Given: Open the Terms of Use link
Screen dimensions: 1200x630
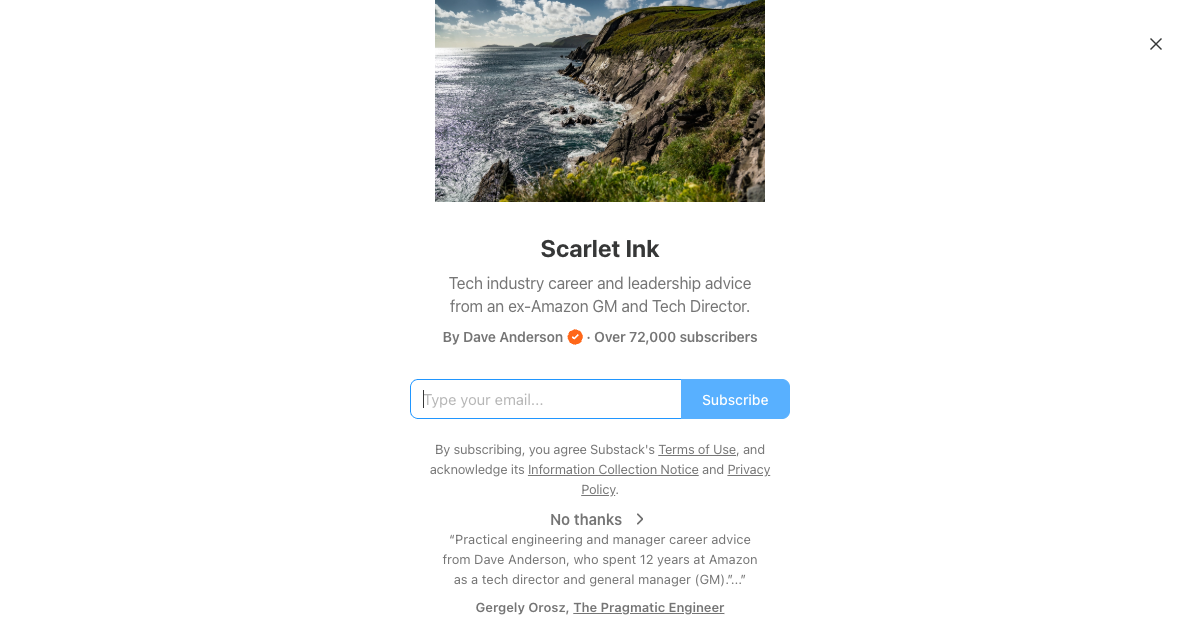Looking at the screenshot, I should 697,449.
